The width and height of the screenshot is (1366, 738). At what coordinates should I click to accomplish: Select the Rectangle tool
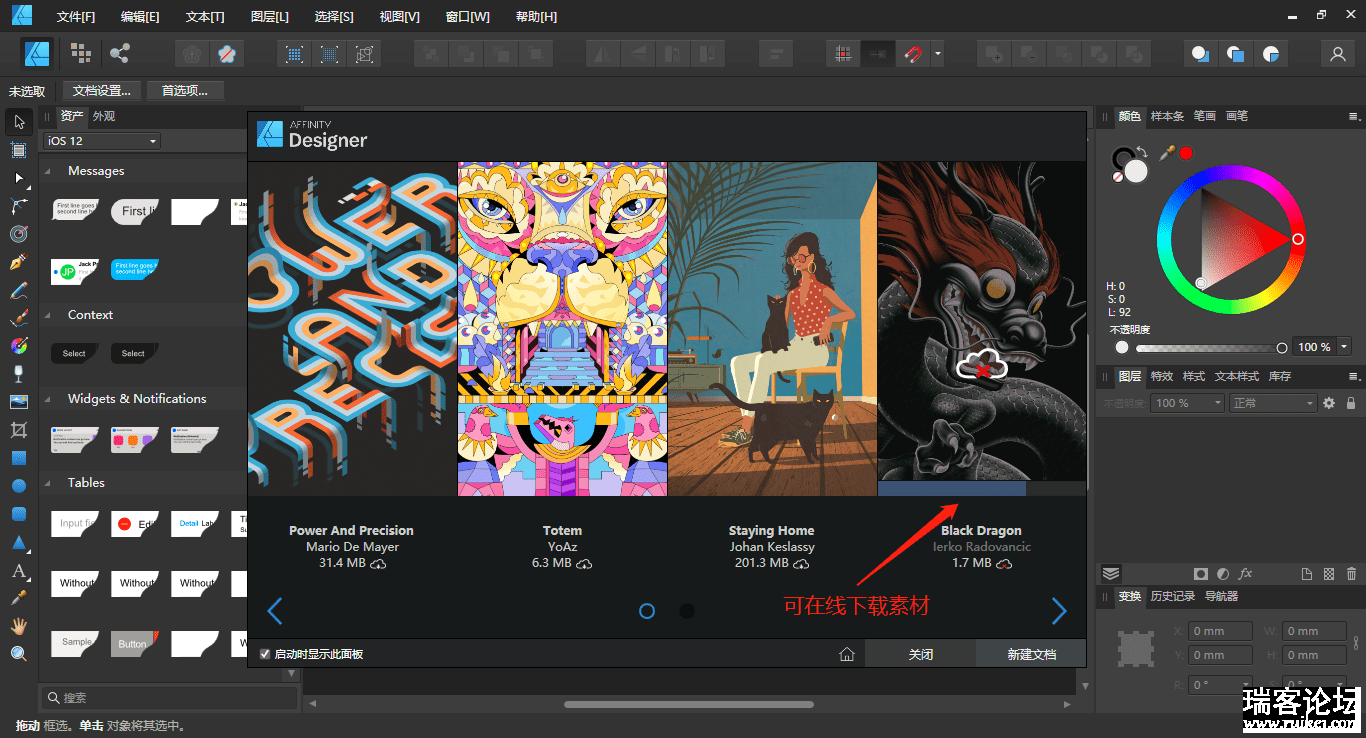tap(19, 458)
